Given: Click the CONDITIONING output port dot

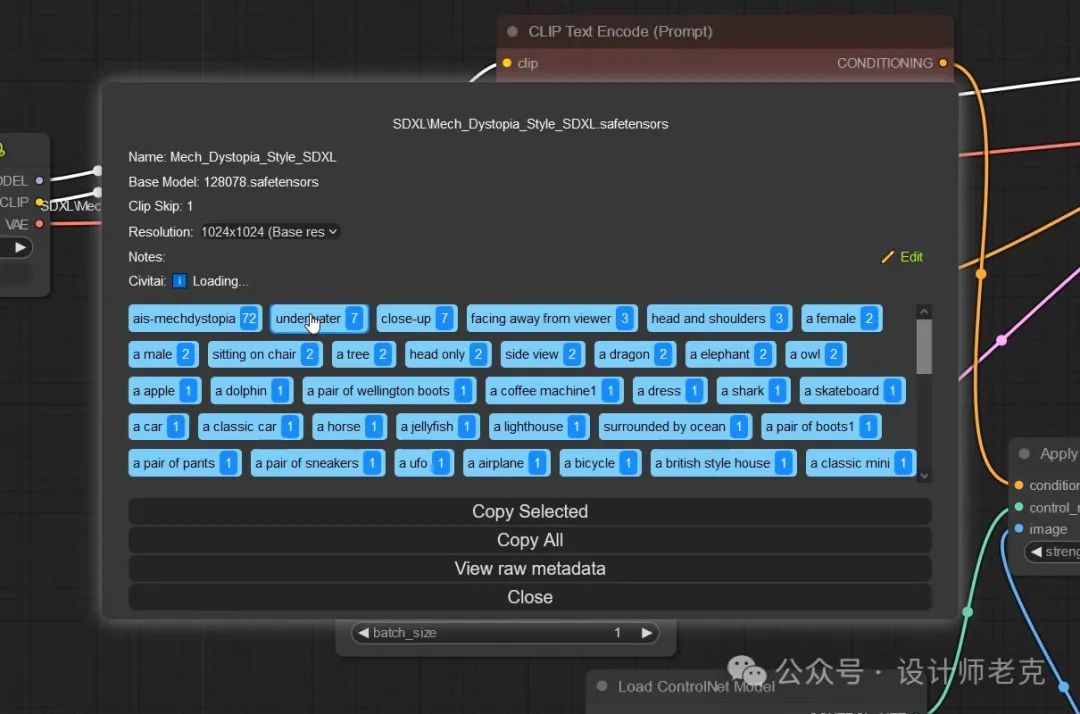Looking at the screenshot, I should tap(943, 63).
